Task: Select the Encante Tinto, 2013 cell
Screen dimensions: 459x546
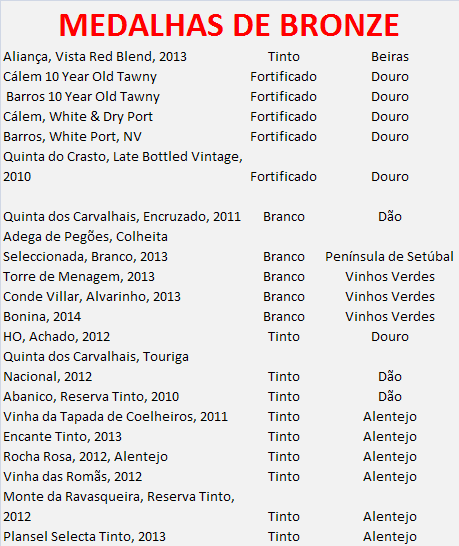Action: click(62, 437)
